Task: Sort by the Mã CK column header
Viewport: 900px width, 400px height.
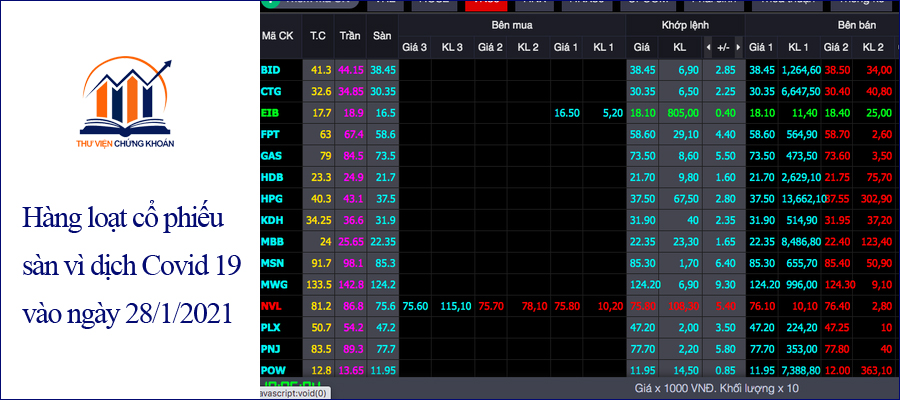Action: (278, 36)
